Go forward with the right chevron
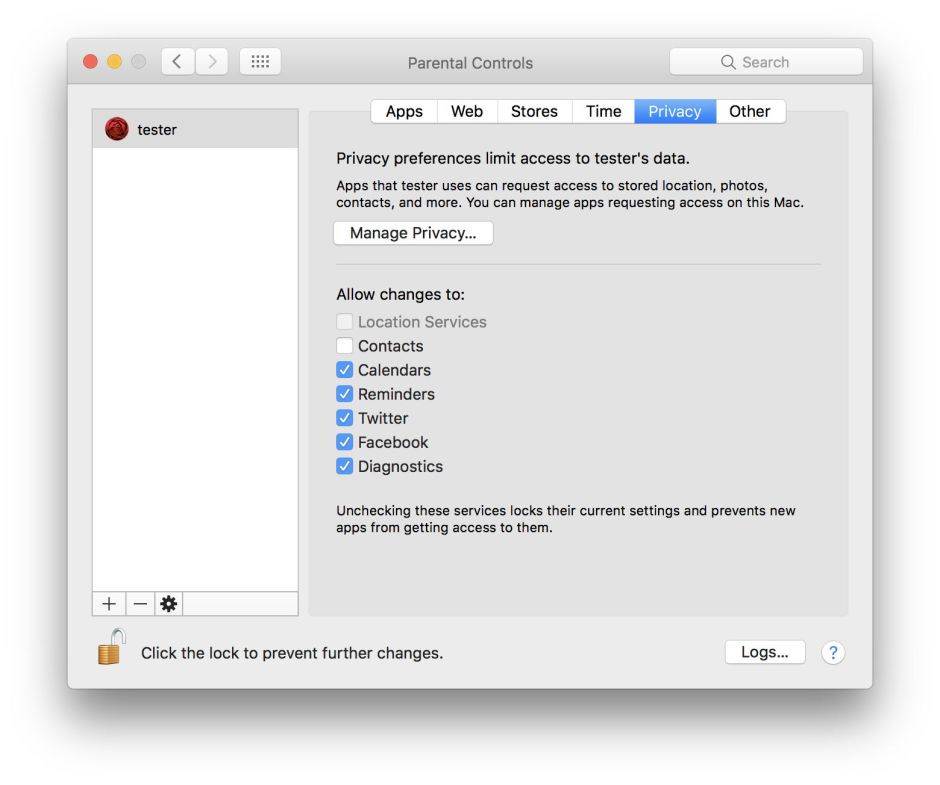The width and height of the screenshot is (940, 785). click(211, 62)
